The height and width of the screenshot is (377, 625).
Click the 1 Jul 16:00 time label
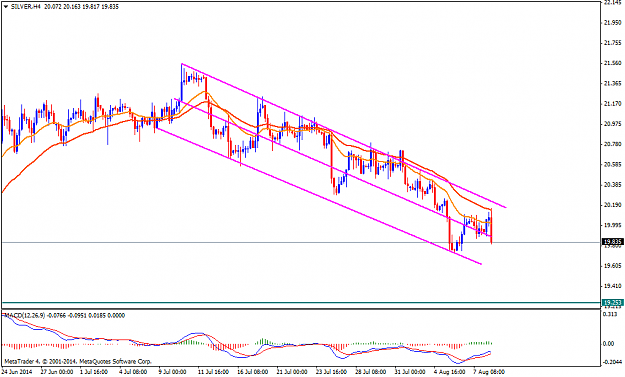(x=94, y=372)
